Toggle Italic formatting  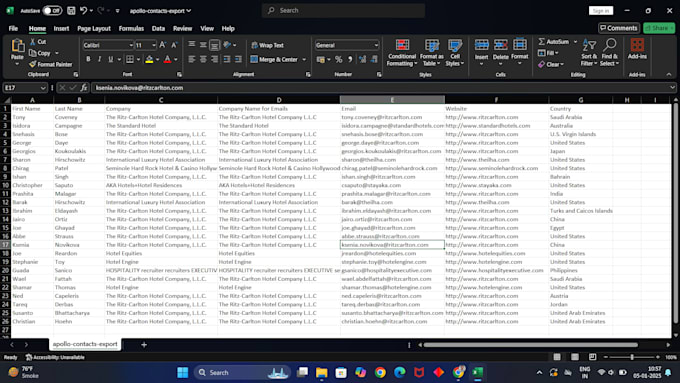click(99, 59)
